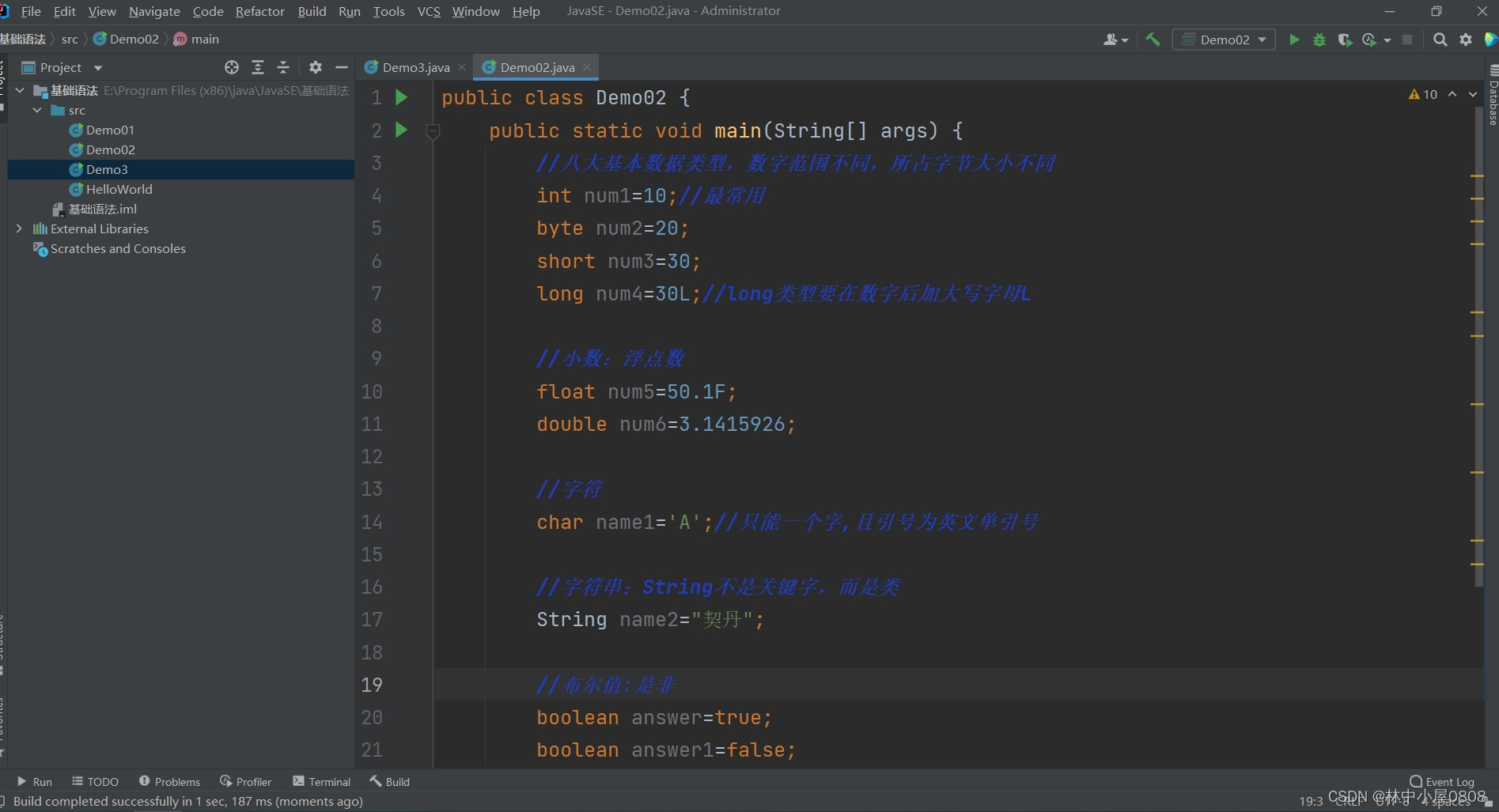
Task: Open the Event Log
Action: pos(1441,781)
